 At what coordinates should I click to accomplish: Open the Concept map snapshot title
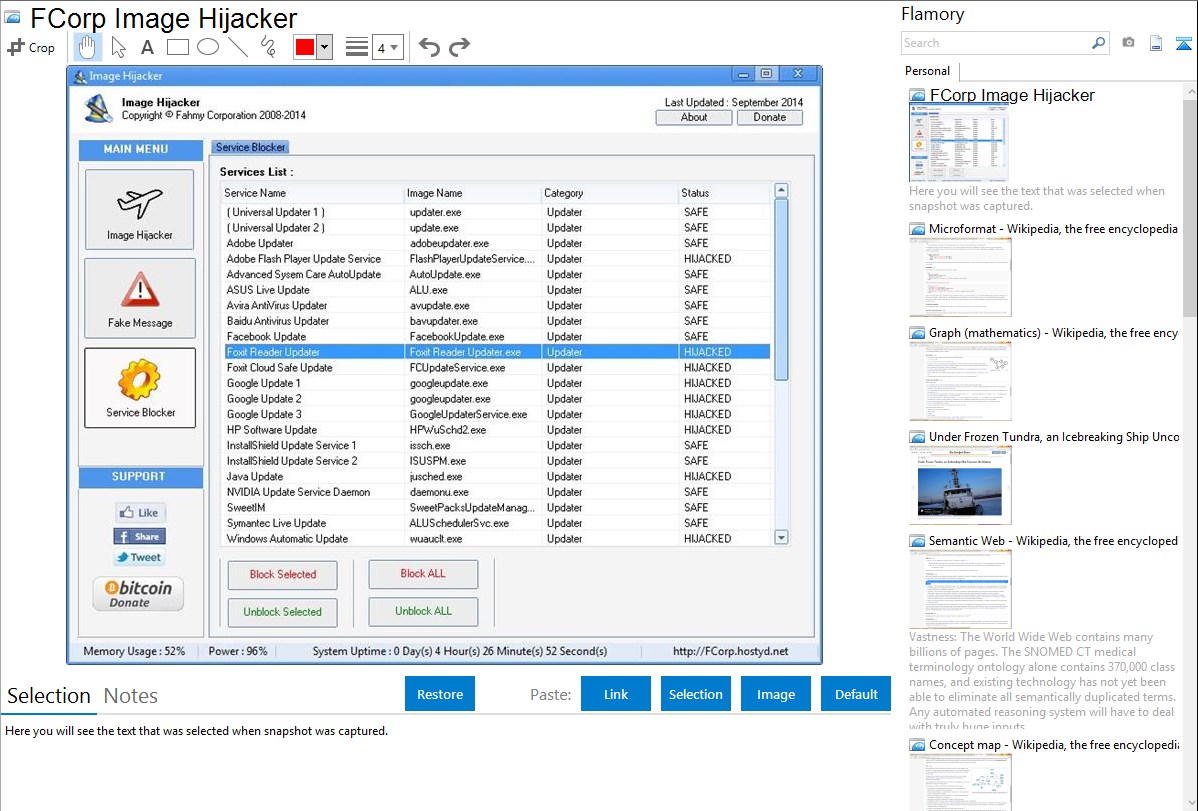(1054, 745)
